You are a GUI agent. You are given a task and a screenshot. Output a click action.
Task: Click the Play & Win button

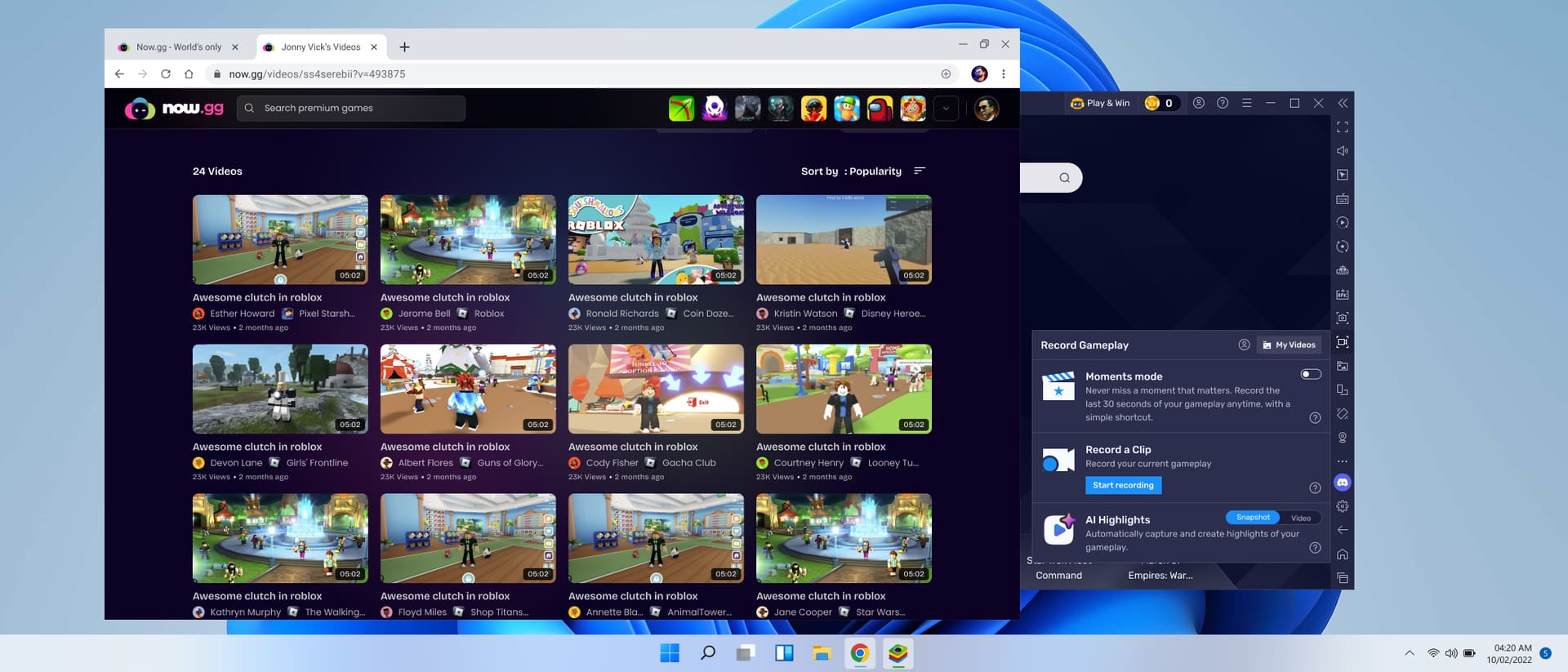[1100, 103]
